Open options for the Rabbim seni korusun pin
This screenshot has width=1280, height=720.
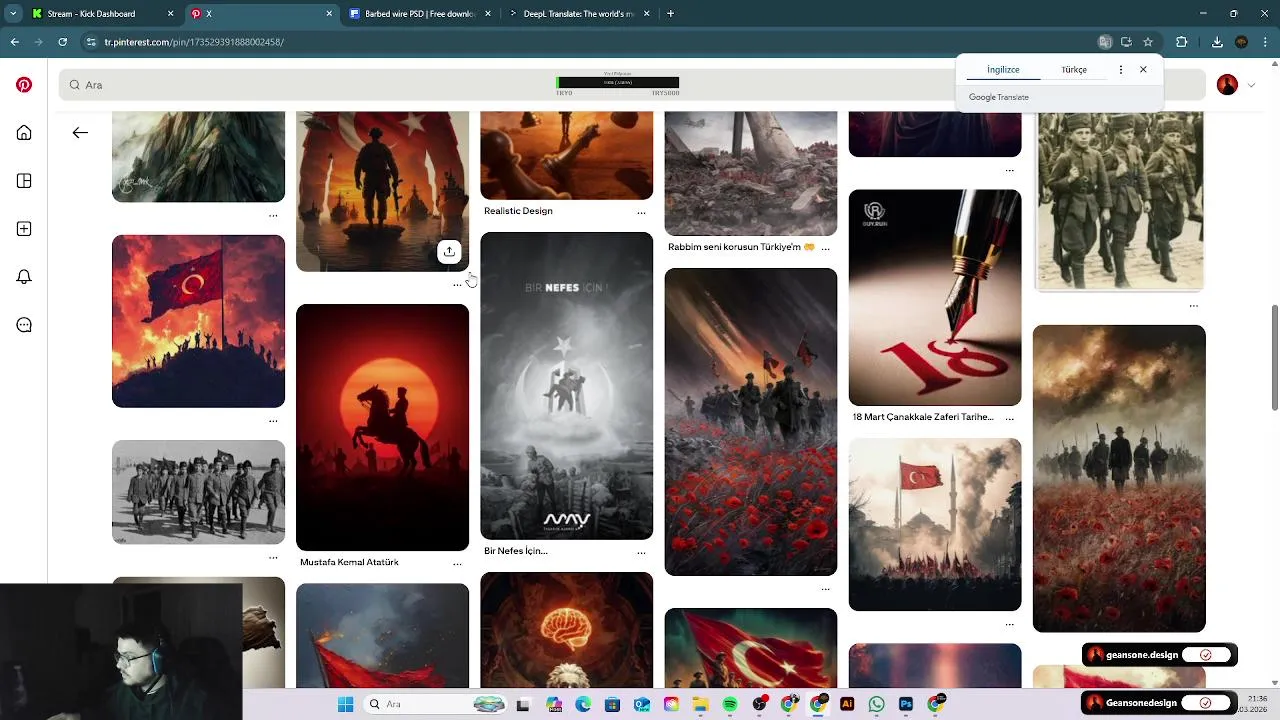pyautogui.click(x=825, y=247)
